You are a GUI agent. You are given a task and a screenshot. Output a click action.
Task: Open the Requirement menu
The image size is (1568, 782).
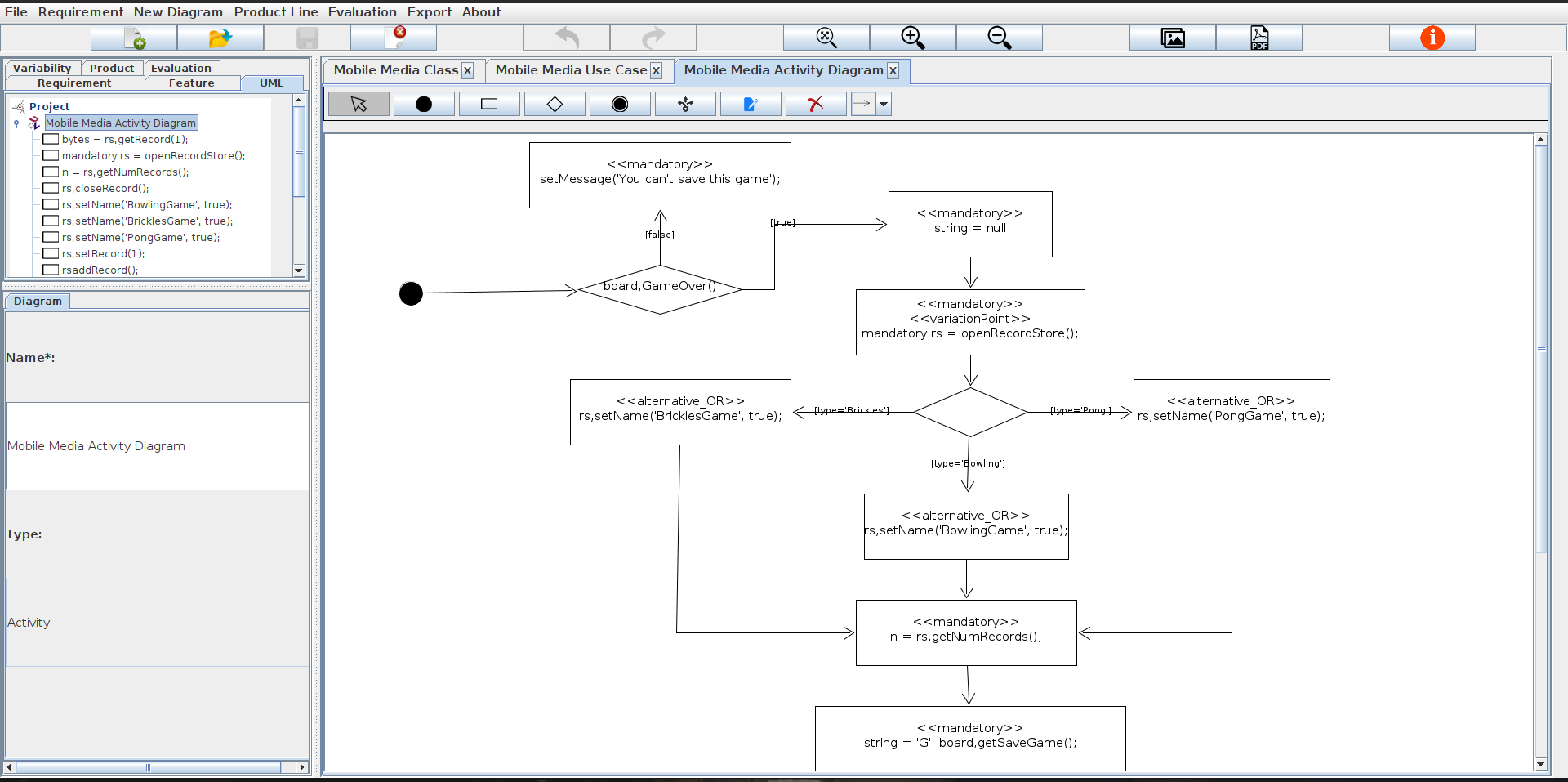click(81, 12)
